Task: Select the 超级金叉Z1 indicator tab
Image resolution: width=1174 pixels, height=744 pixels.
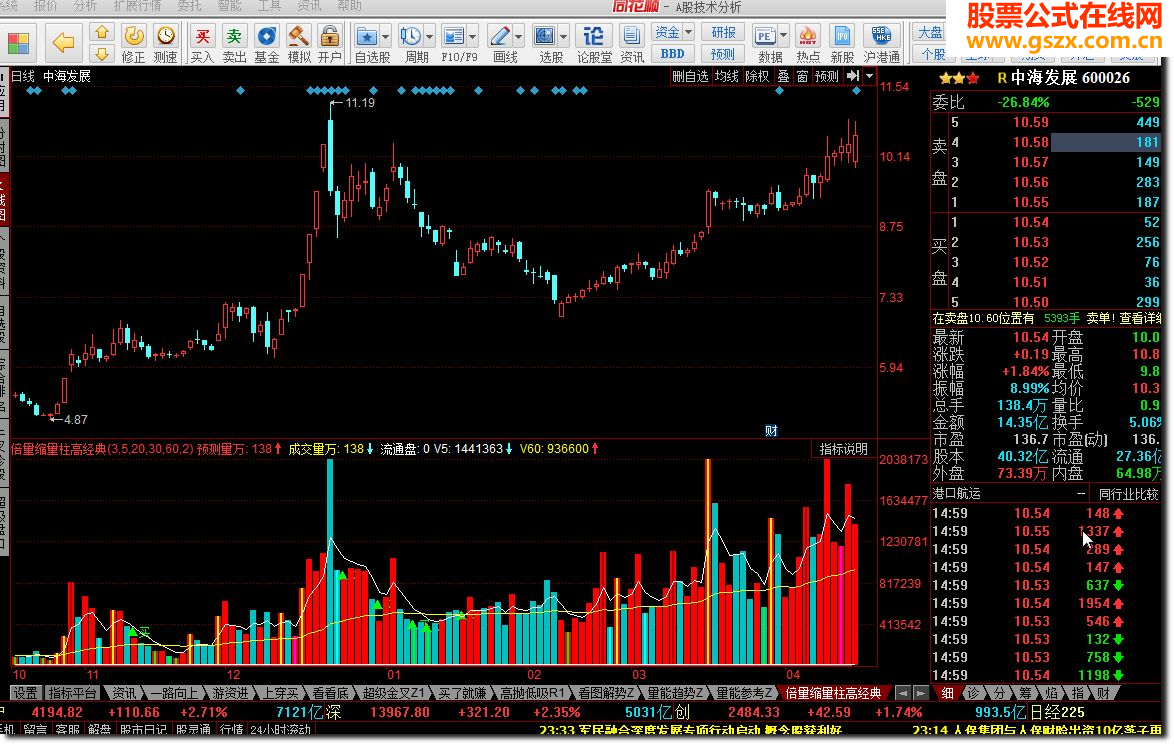Action: tap(393, 693)
